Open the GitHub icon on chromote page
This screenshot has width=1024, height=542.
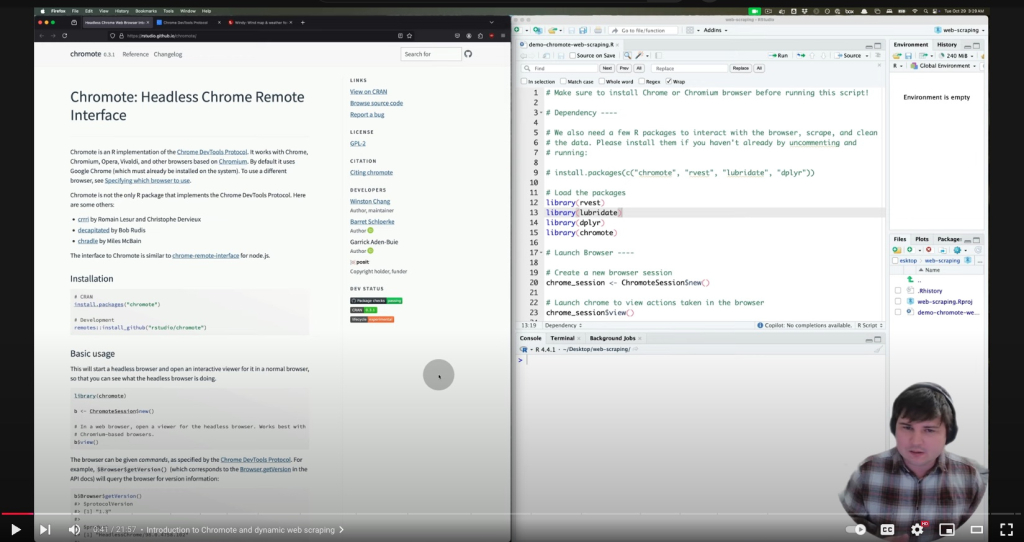click(x=468, y=54)
